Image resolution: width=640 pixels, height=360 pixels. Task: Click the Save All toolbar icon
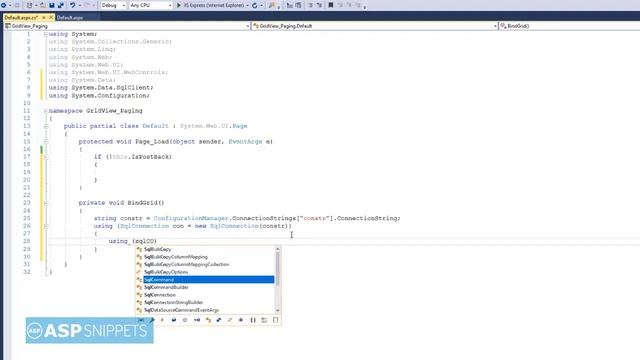[x=61, y=5]
